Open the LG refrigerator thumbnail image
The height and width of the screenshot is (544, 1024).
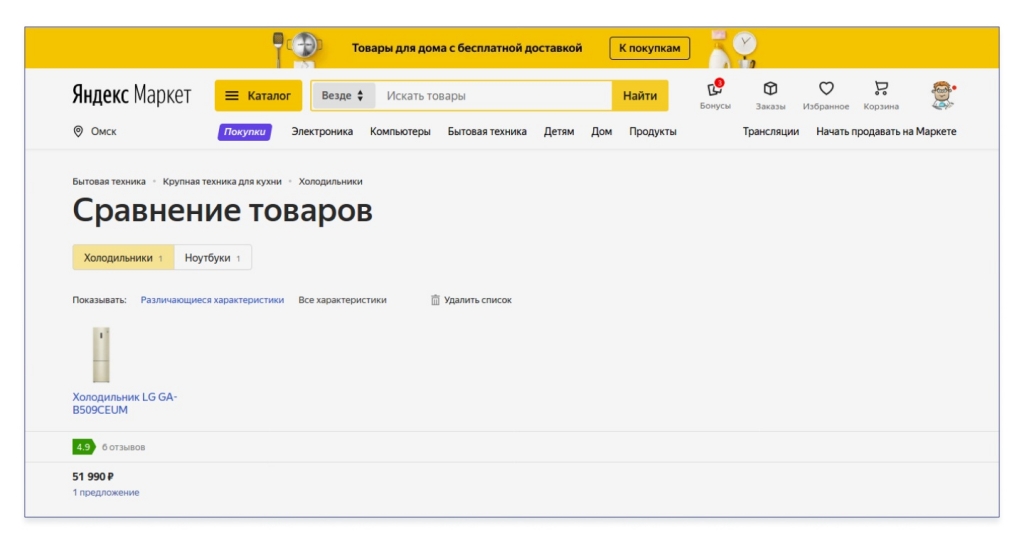(x=101, y=354)
